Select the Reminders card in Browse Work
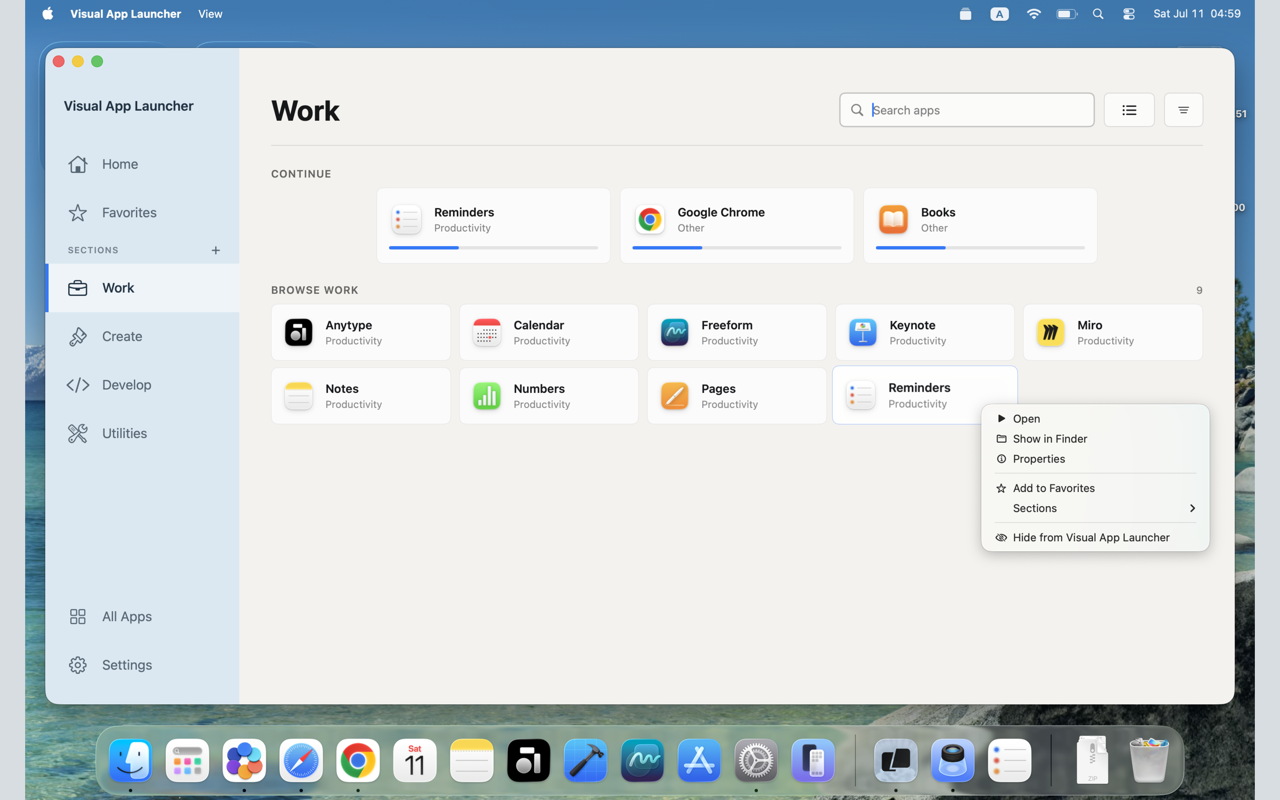This screenshot has width=1280, height=800. click(925, 395)
